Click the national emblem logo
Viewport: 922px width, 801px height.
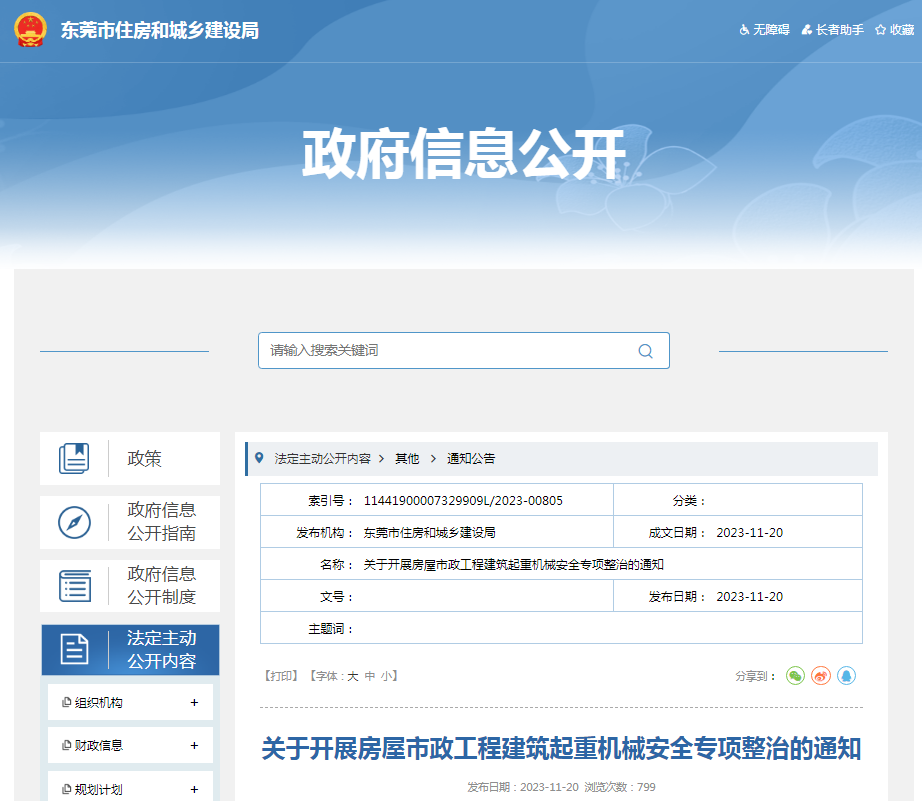point(31,30)
